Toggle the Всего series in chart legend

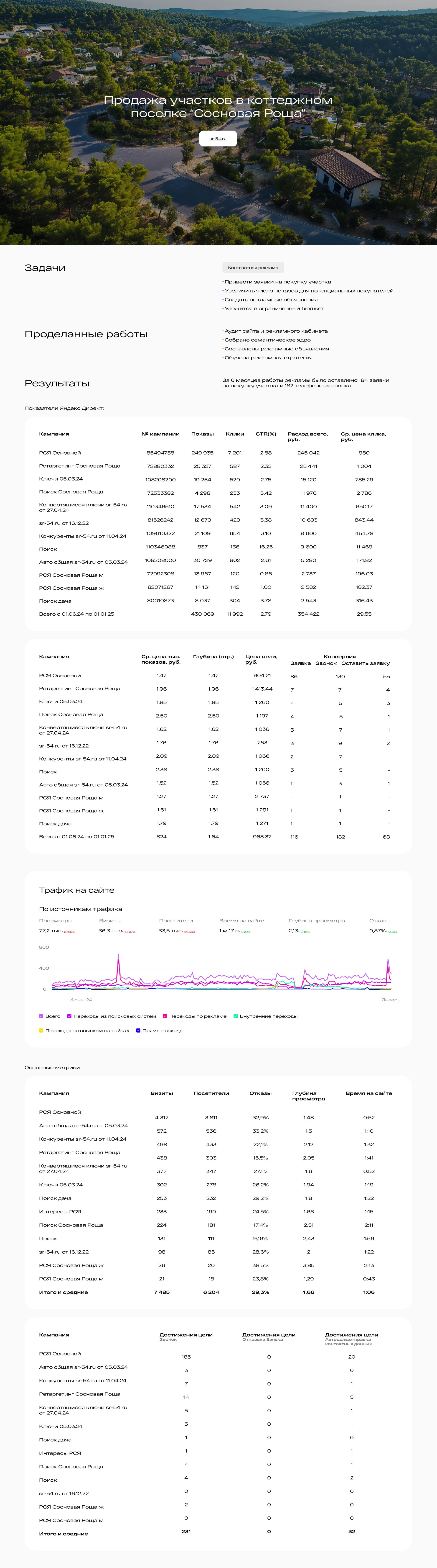(41, 1016)
